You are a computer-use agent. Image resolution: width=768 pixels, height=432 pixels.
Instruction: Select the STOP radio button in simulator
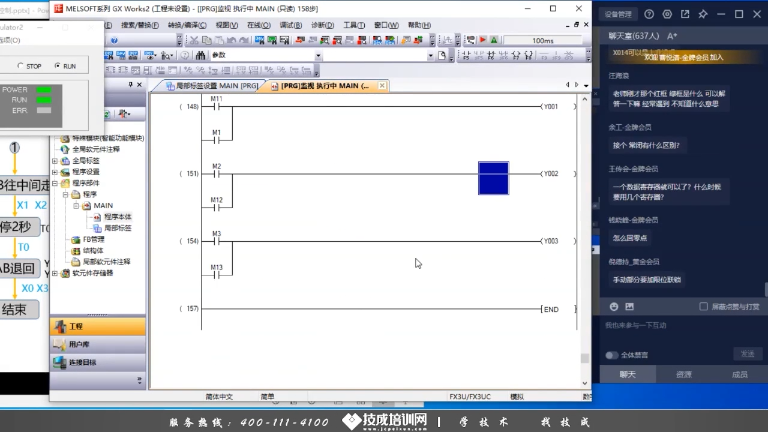click(18, 65)
